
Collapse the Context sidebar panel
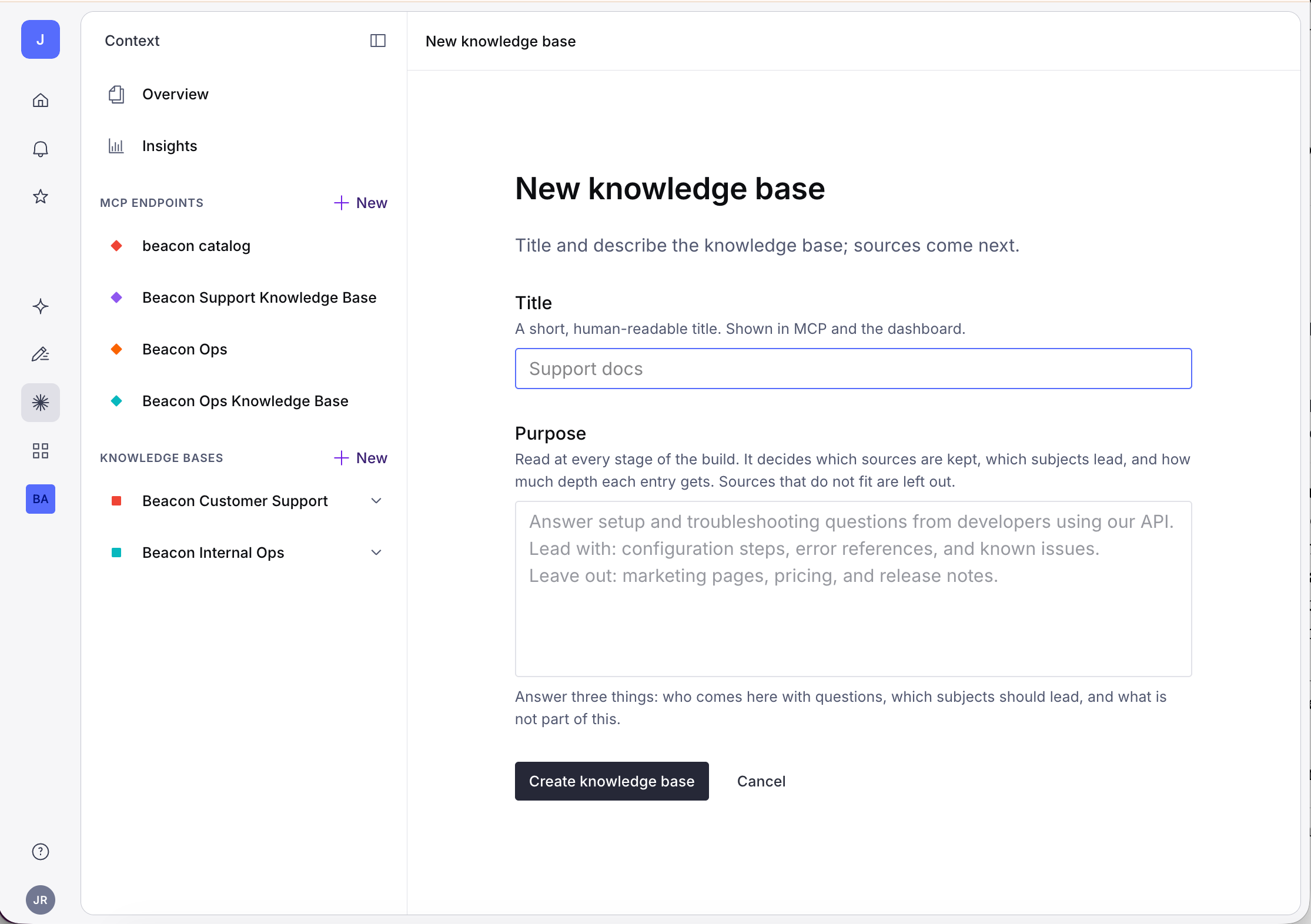tap(378, 41)
